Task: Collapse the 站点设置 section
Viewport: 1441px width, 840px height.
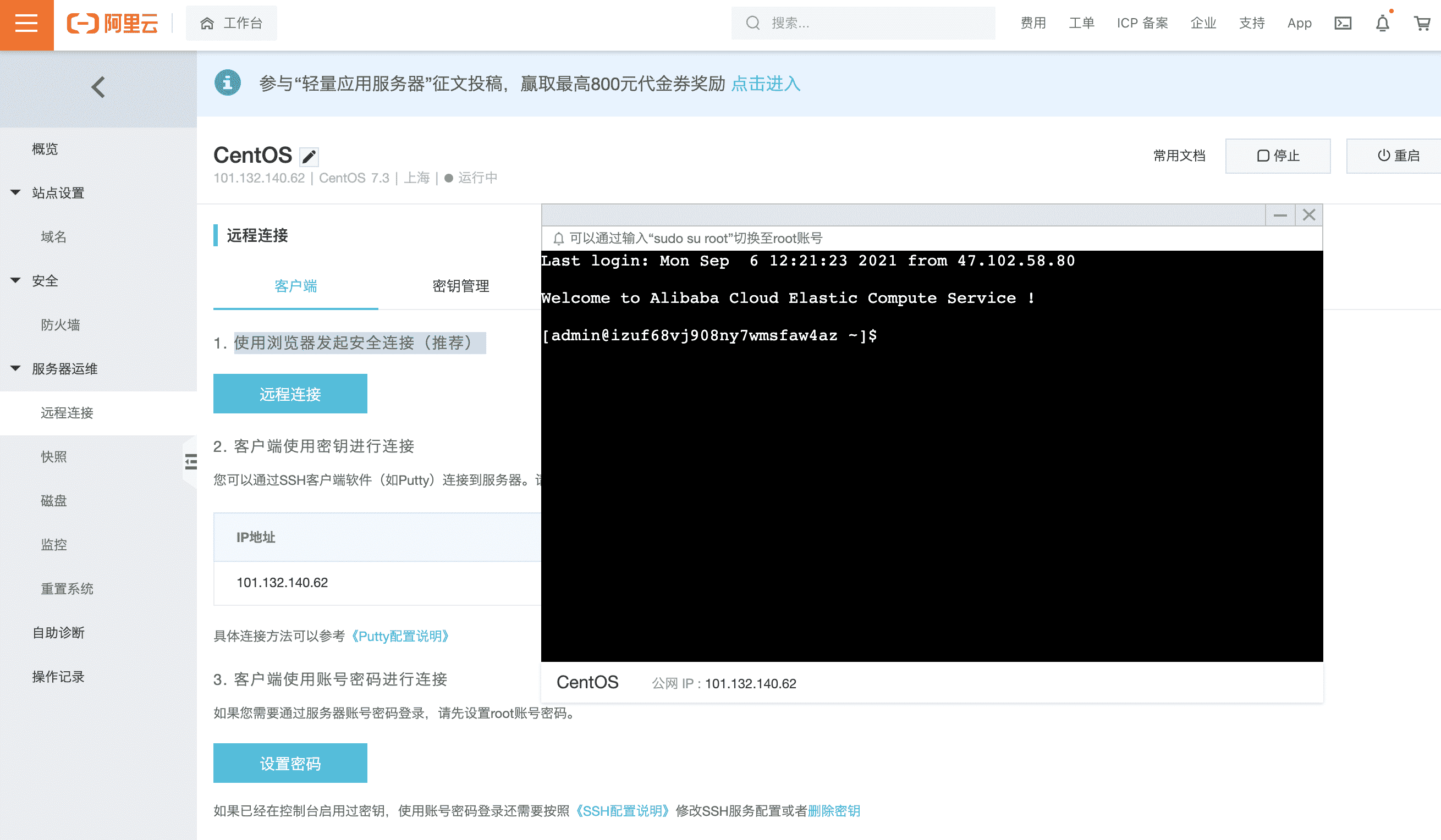Action: click(15, 192)
